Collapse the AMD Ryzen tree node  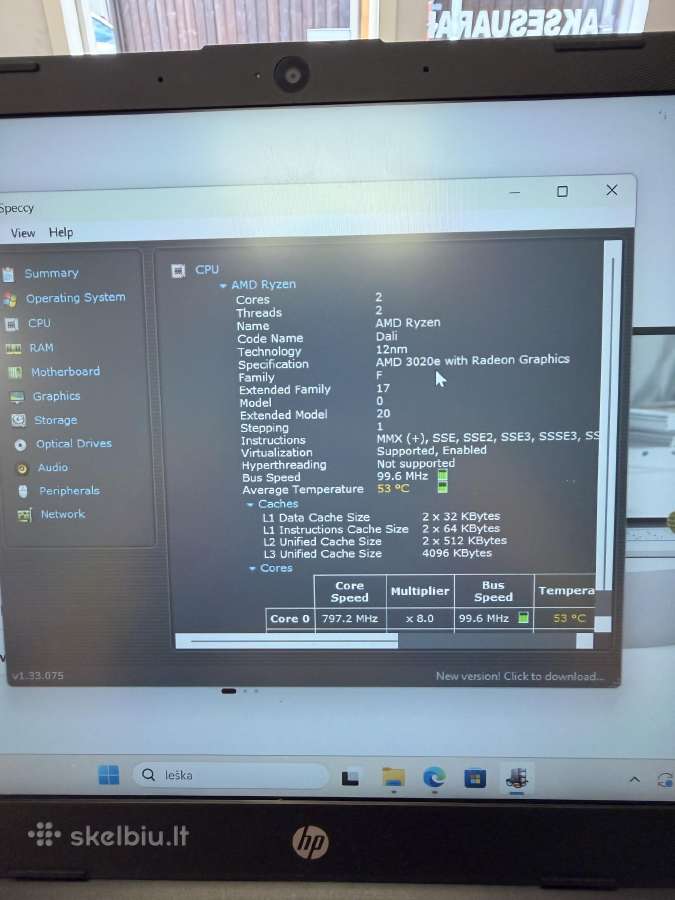223,285
